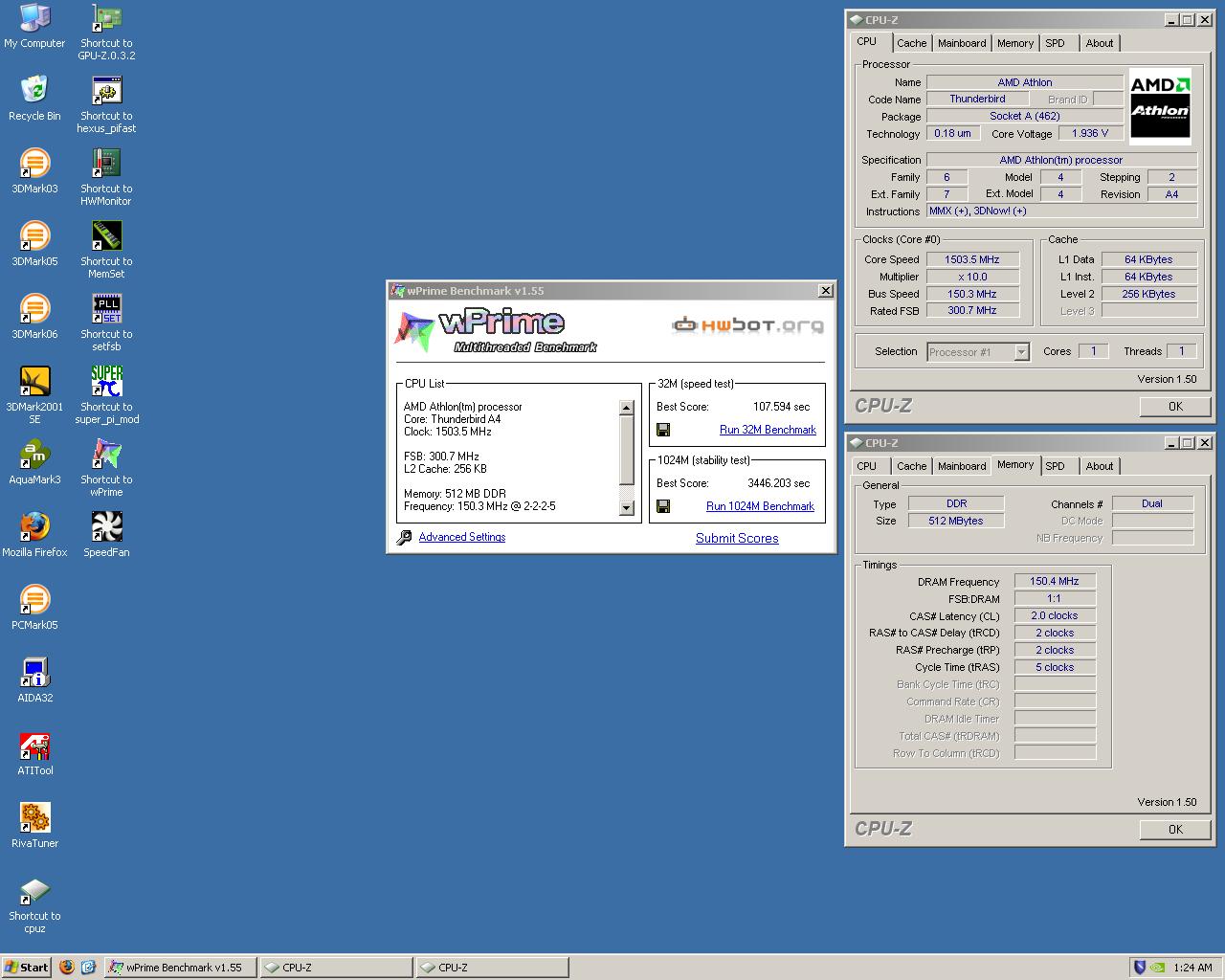The height and width of the screenshot is (980, 1225).
Task: Click the 3446.203 sec best score value
Action: 778,483
